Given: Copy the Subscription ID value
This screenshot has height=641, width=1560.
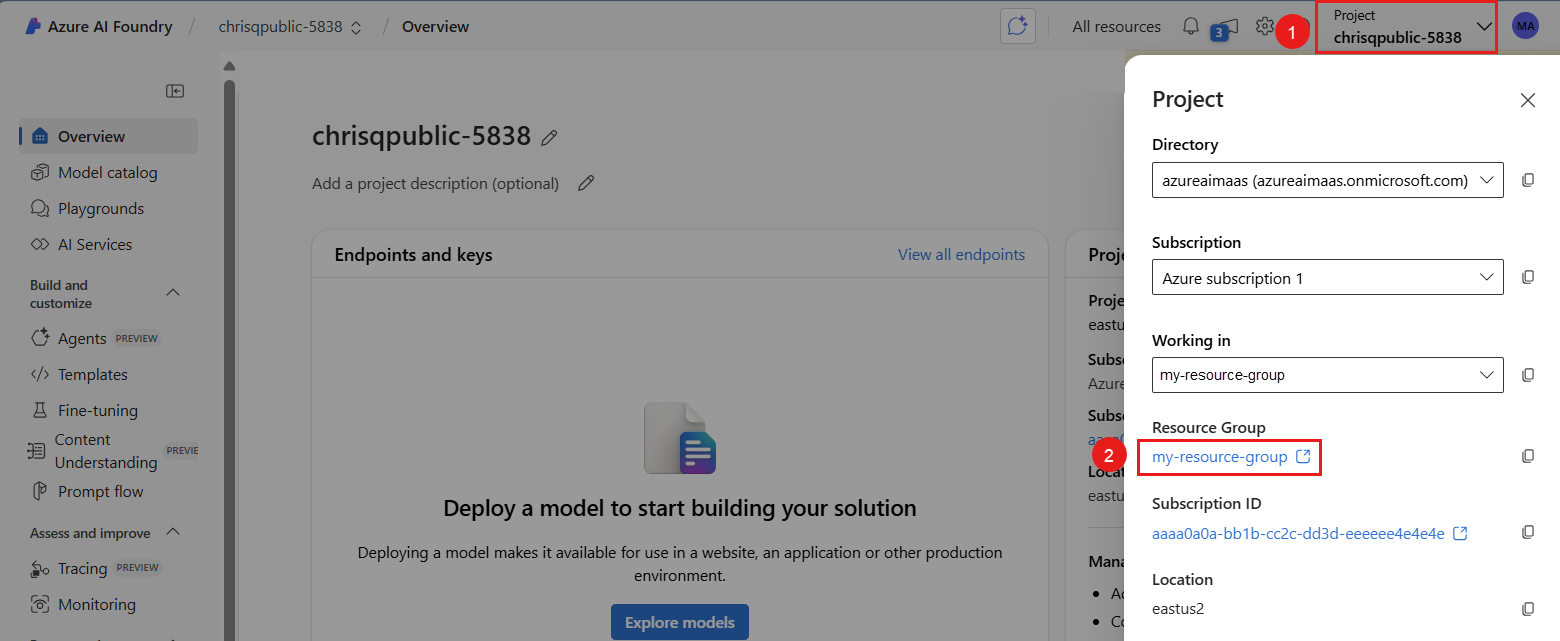Looking at the screenshot, I should tap(1528, 533).
